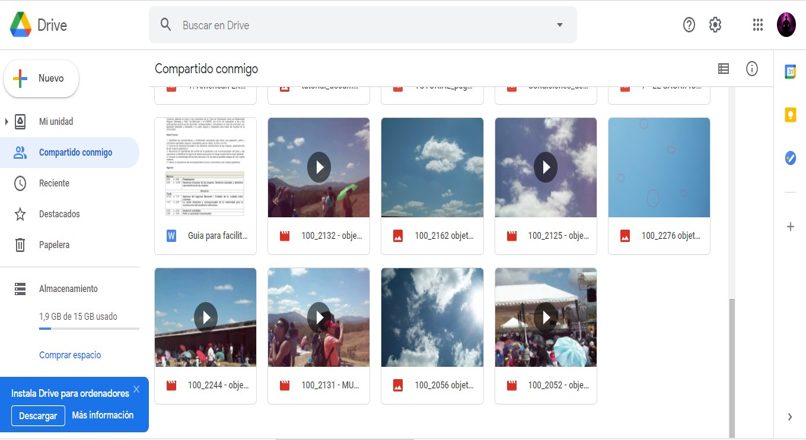Select the 100_2056 objet... file name
The height and width of the screenshot is (440, 806).
pyautogui.click(x=444, y=386)
